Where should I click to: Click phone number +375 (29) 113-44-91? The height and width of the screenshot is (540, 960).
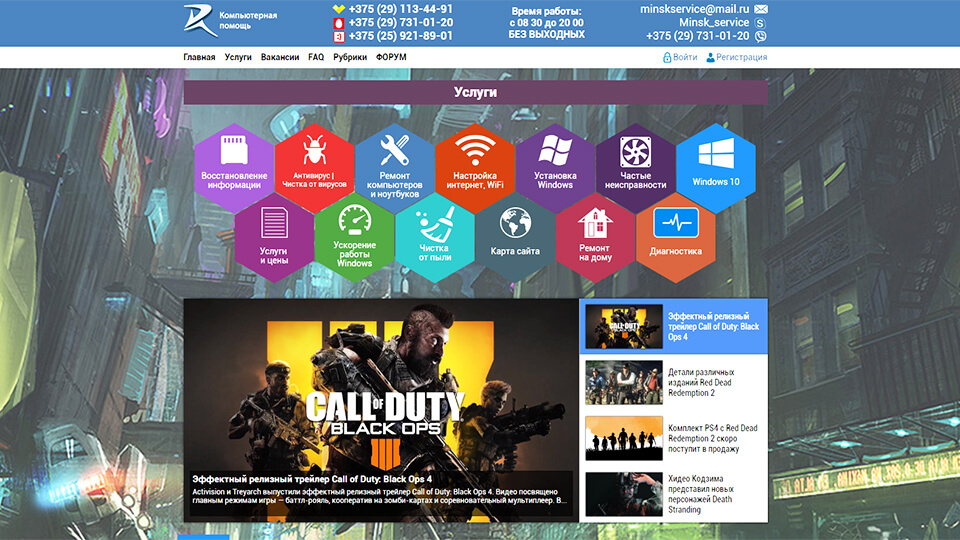pyautogui.click(x=400, y=9)
